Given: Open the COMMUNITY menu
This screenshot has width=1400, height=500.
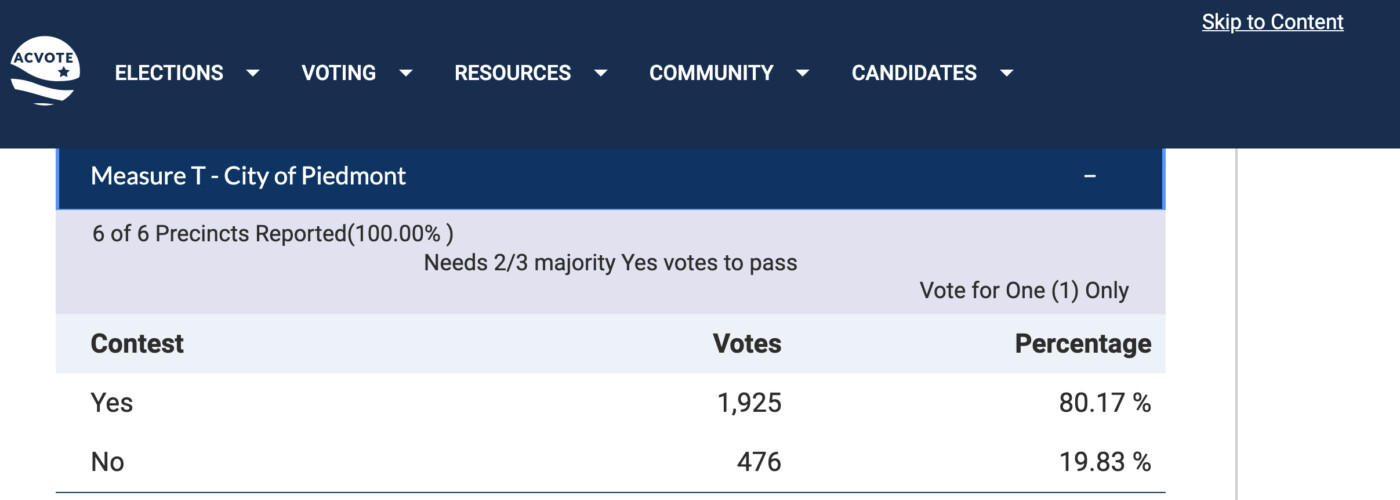Looking at the screenshot, I should (x=711, y=73).
